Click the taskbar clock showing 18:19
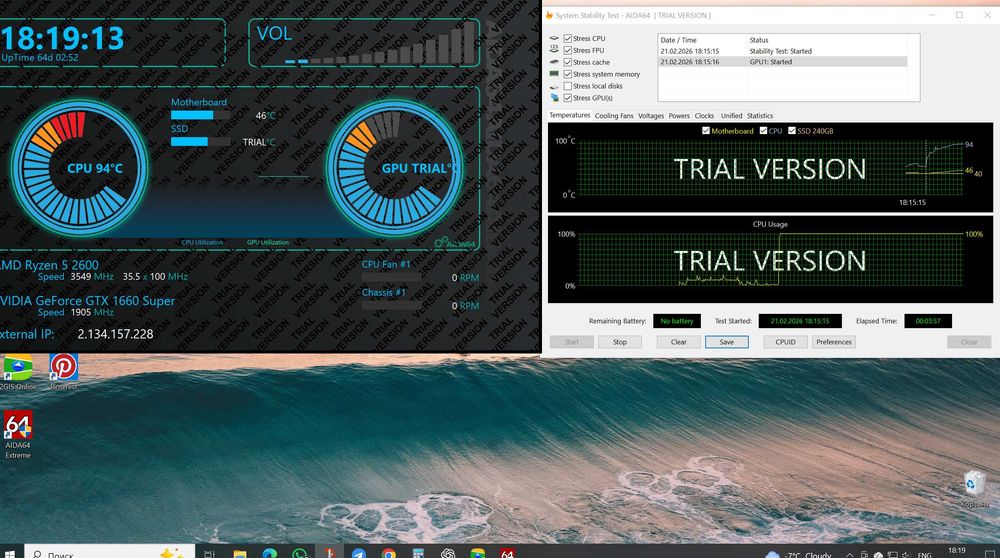The width and height of the screenshot is (1000, 558). point(957,552)
